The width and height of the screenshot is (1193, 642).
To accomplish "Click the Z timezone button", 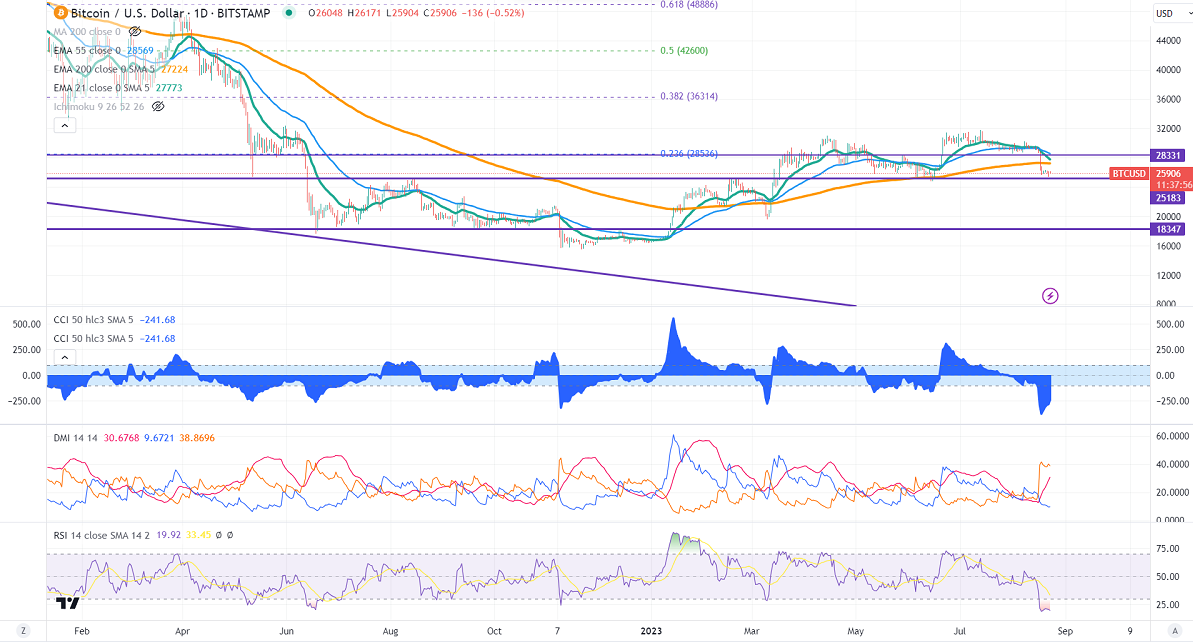I will 24,631.
